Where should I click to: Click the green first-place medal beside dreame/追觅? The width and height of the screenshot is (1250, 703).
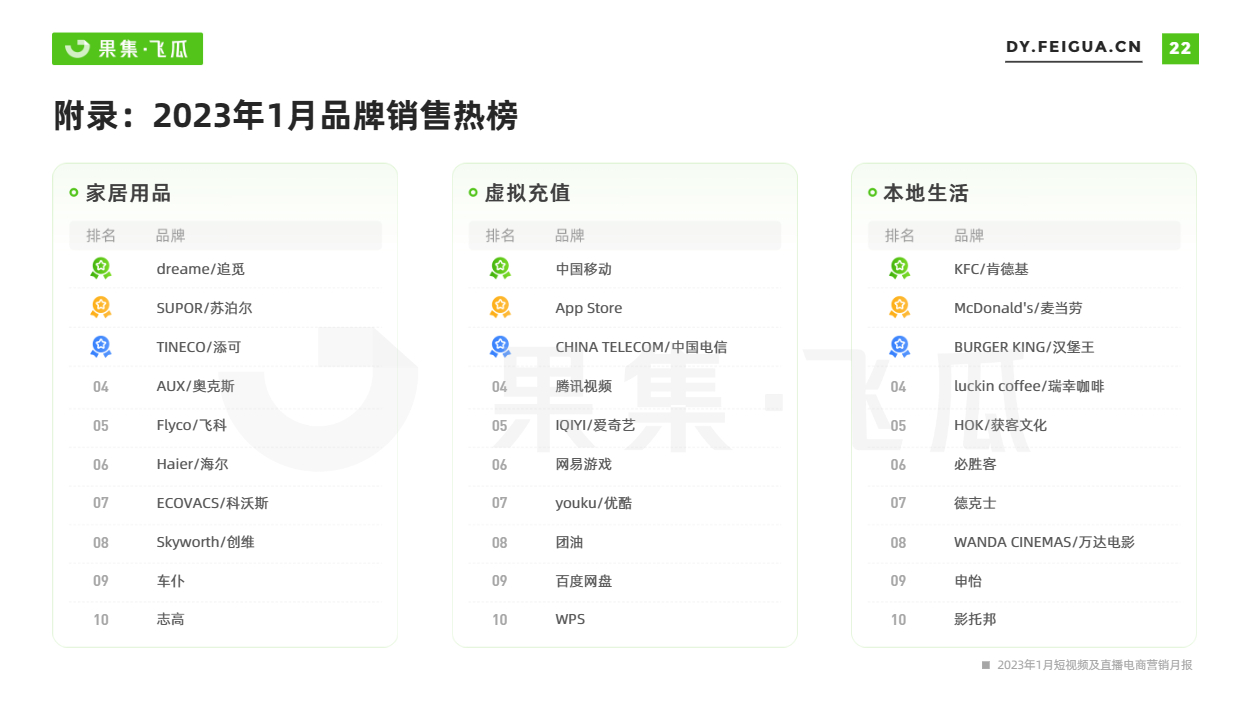[x=101, y=268]
